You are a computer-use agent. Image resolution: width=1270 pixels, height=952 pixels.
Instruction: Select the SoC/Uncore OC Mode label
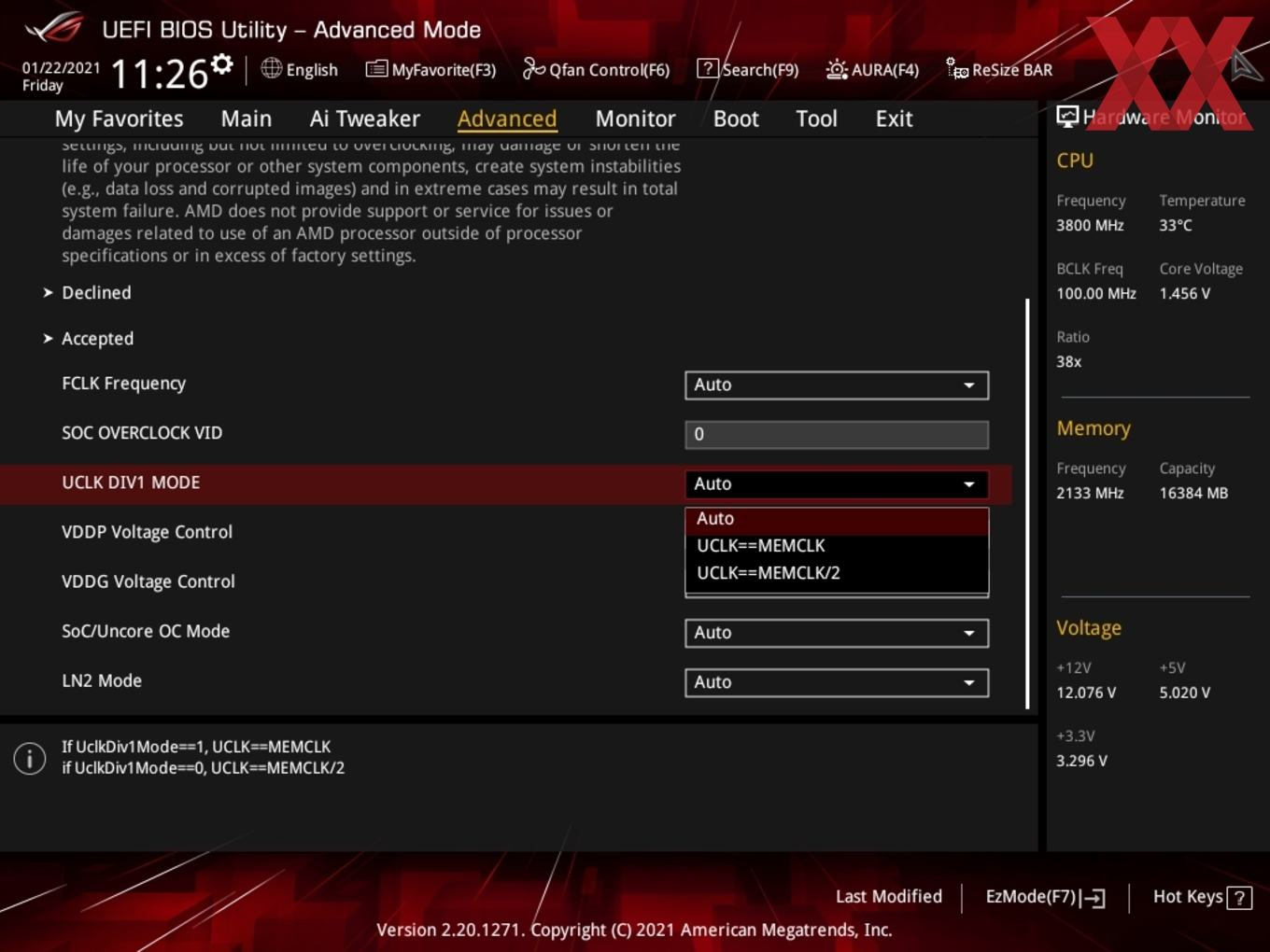146,632
